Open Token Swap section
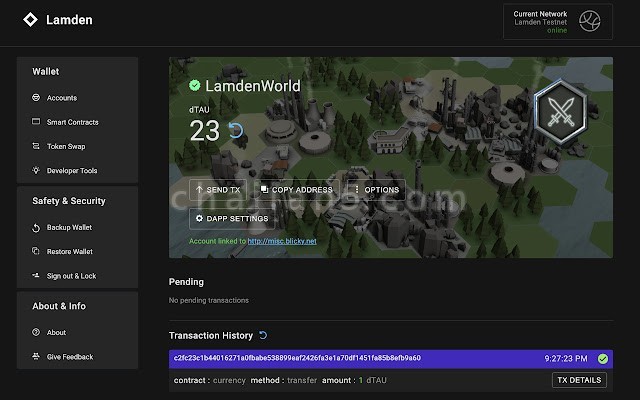Screen dimensions: 640x400 66,146
